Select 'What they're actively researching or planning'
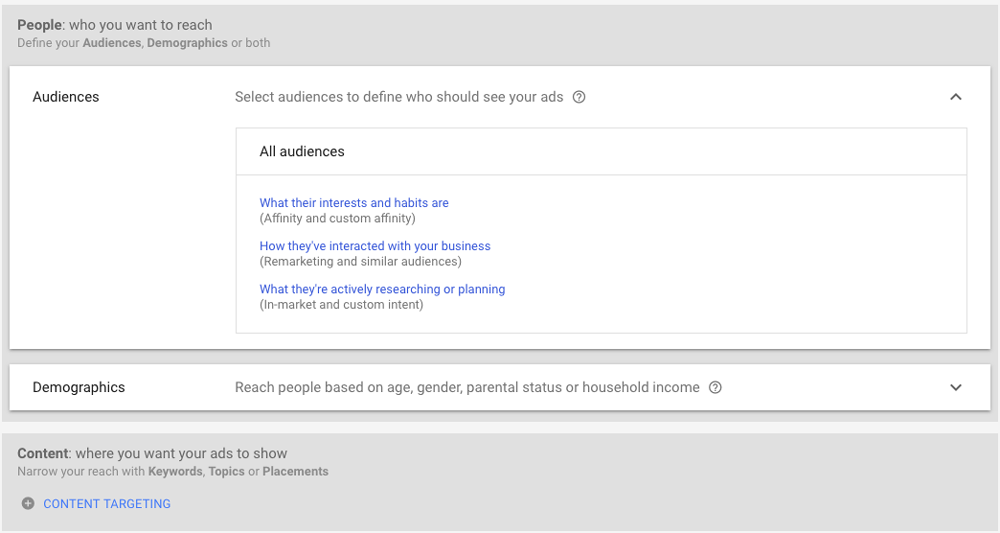Viewport: 1000px width, 533px height. [x=382, y=289]
